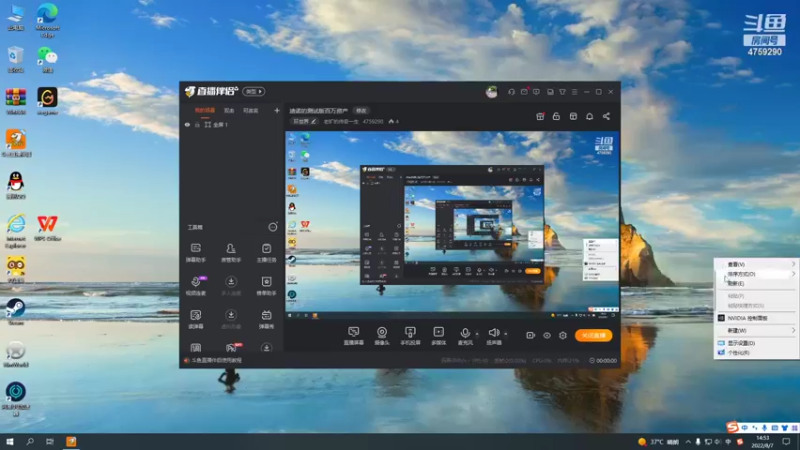Switch to the second scene tab

pyautogui.click(x=229, y=110)
